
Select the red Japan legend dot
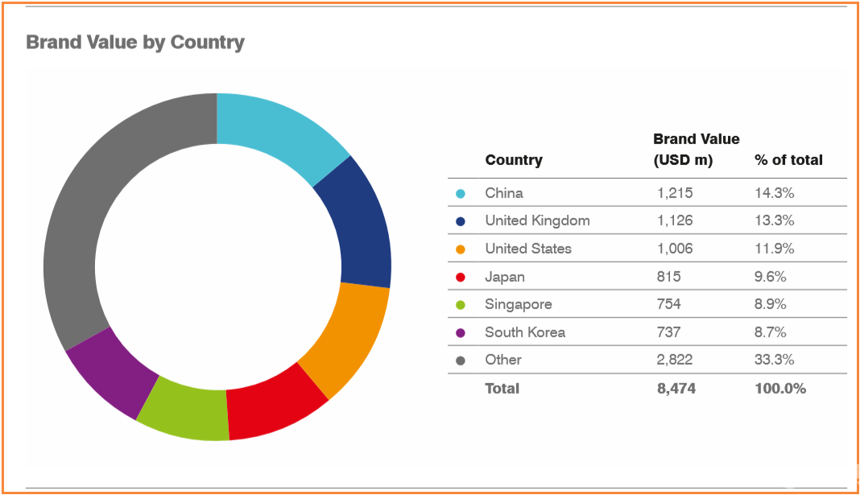point(460,277)
